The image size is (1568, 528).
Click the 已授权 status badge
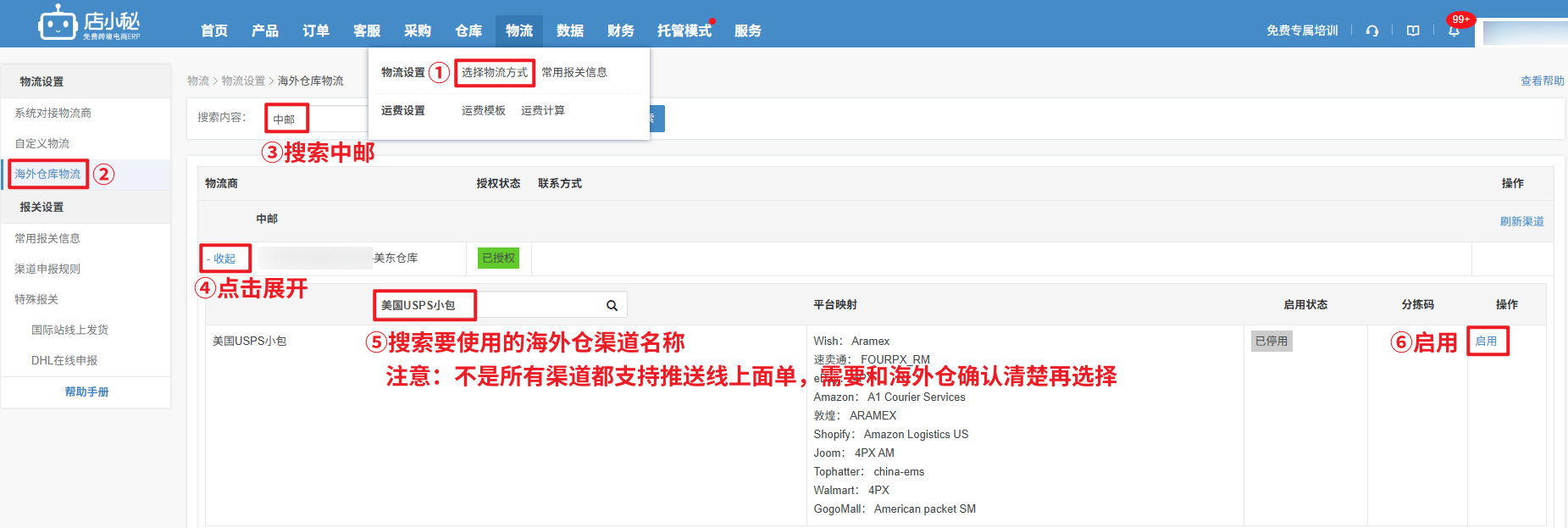coord(498,258)
